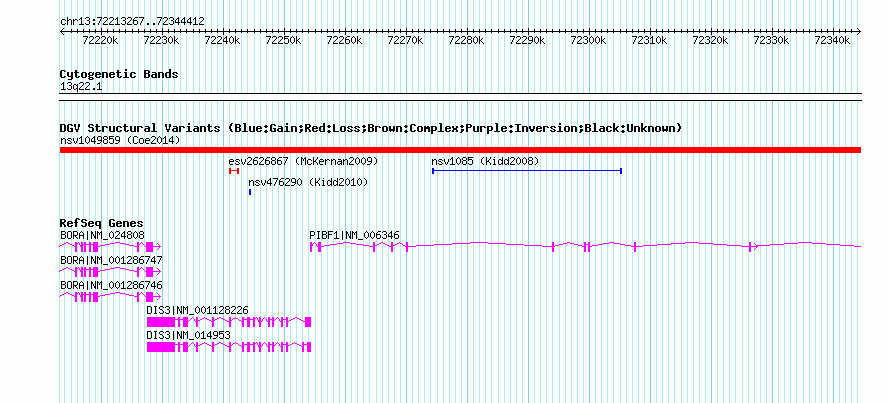Select the DIS3 NM_001128226 transcript glyph
This screenshot has height=403, width=890.
click(229, 322)
